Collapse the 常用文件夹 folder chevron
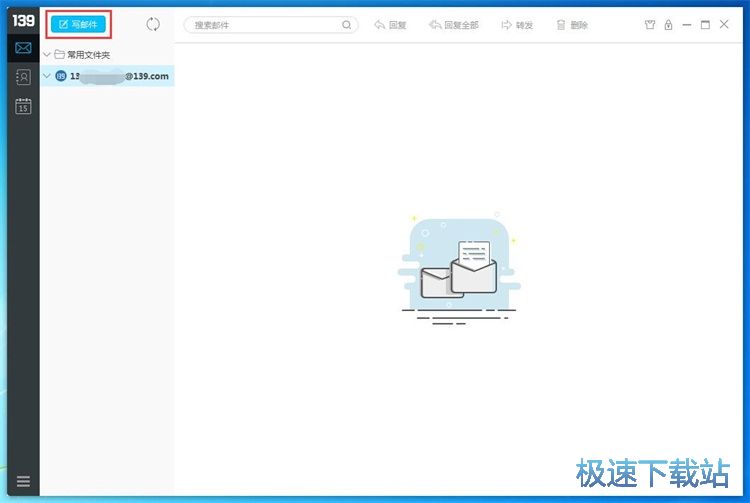750x503 pixels. [x=47, y=55]
